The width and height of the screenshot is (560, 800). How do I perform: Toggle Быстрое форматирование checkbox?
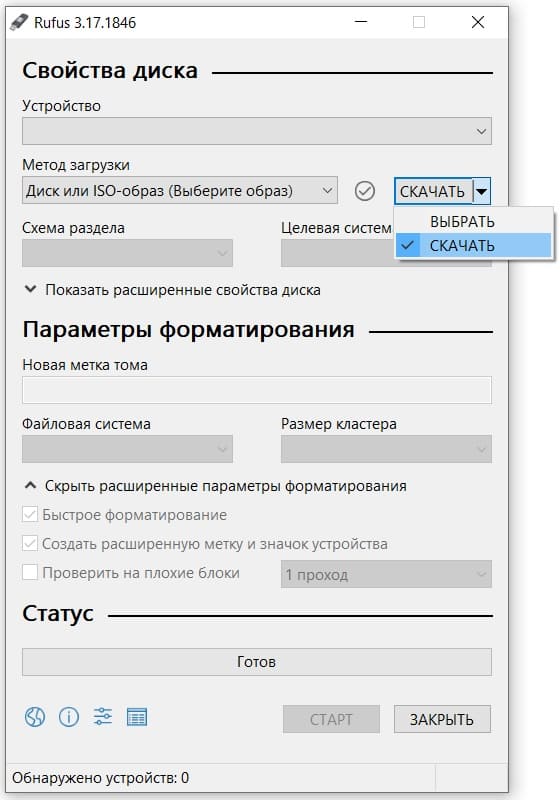(30, 514)
